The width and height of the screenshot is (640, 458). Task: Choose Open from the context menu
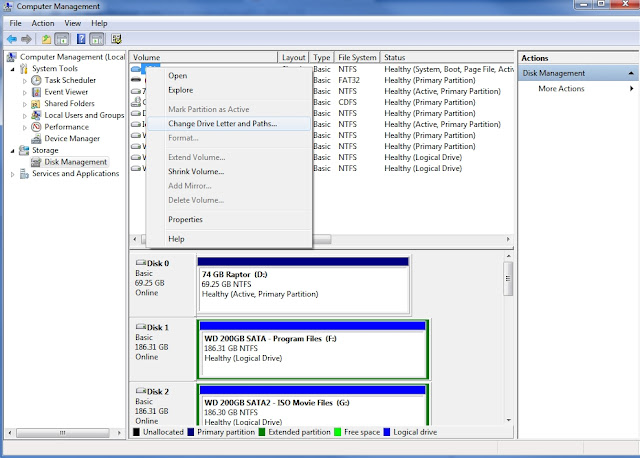pos(229,76)
